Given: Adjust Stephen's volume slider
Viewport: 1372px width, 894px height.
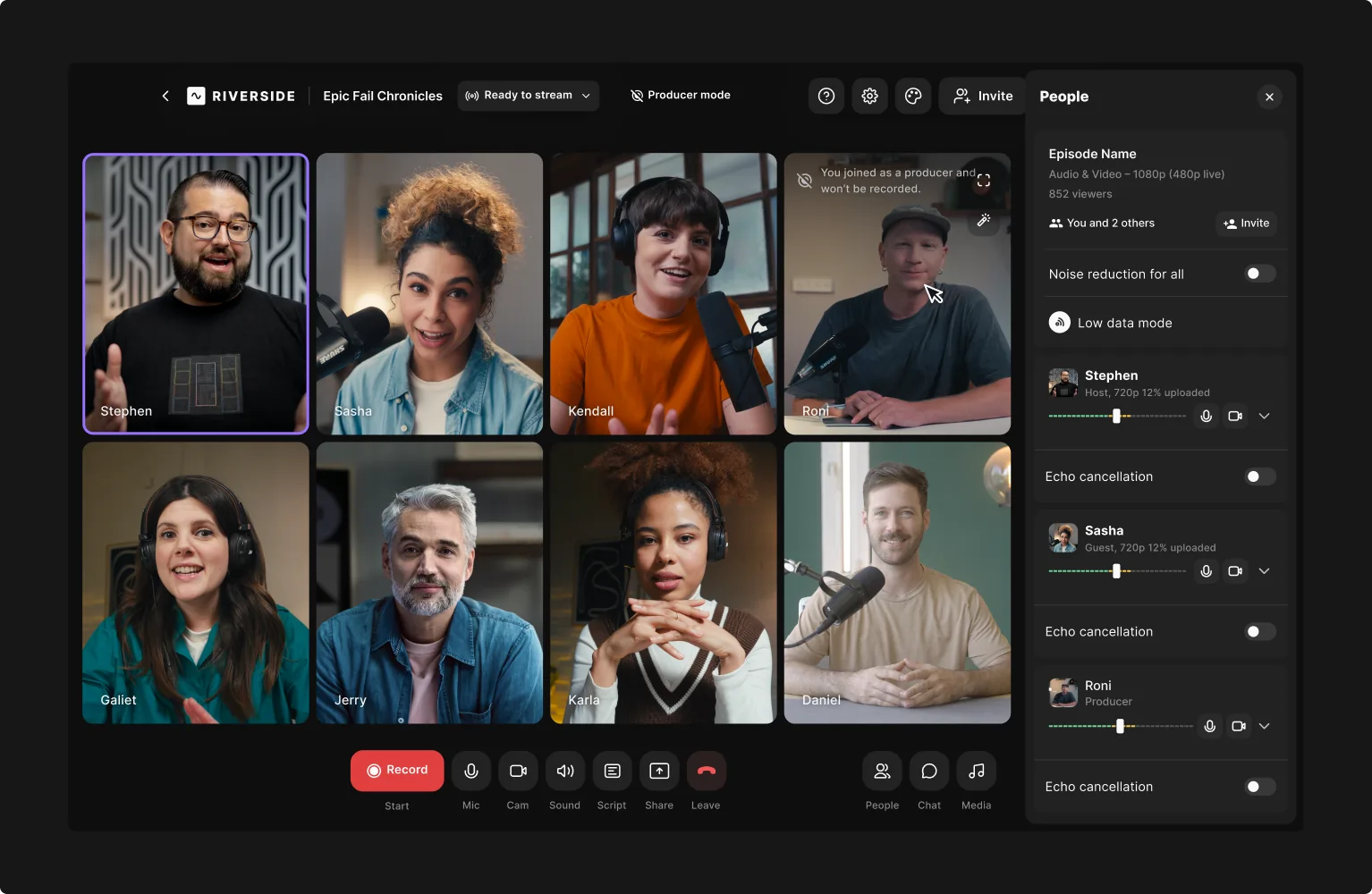Looking at the screenshot, I should [x=1117, y=416].
